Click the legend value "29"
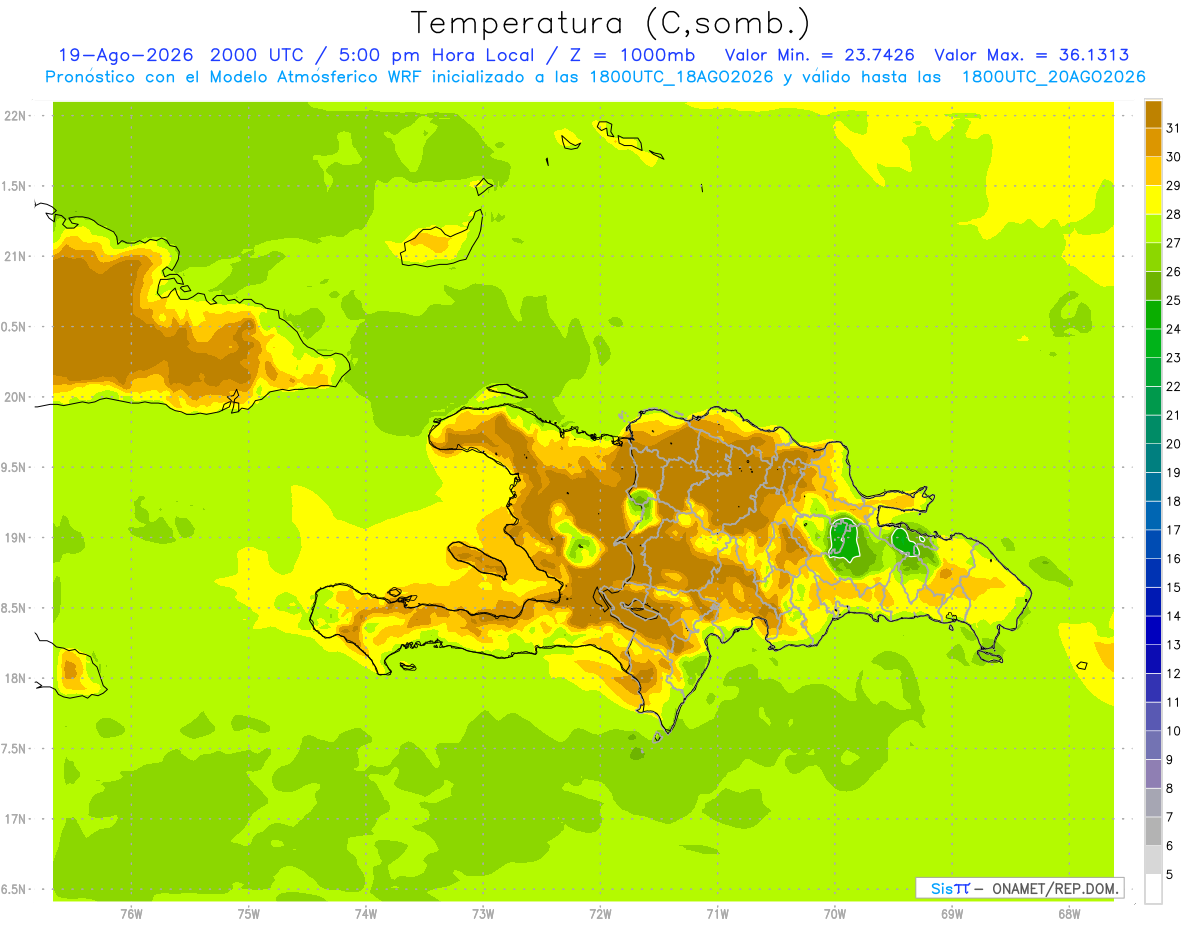 (1174, 185)
